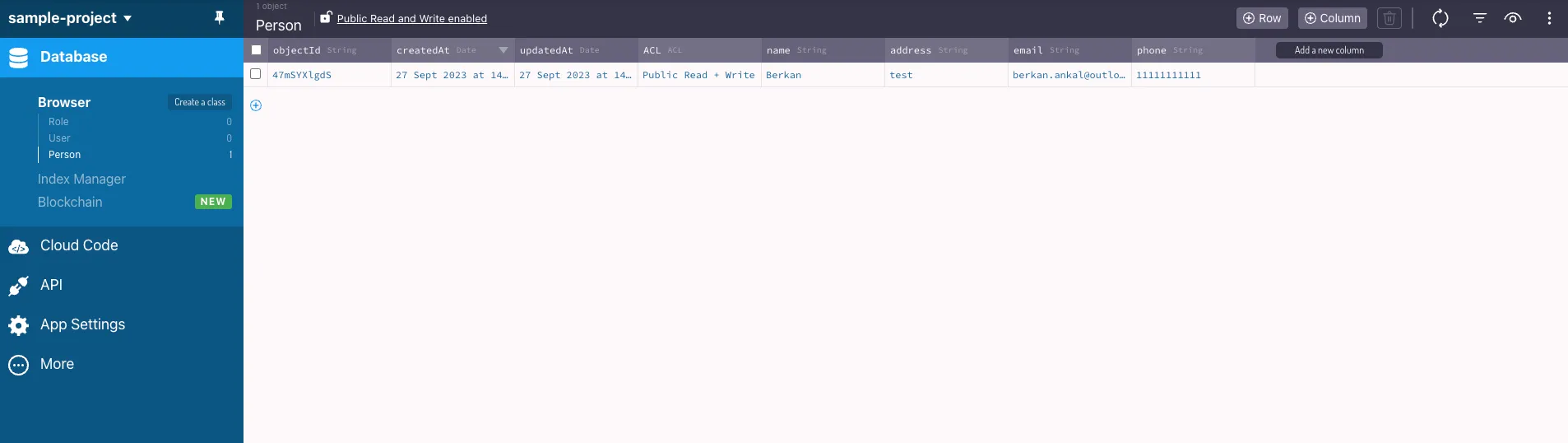The height and width of the screenshot is (443, 1568).
Task: Click the email column header
Action: coord(1069,50)
